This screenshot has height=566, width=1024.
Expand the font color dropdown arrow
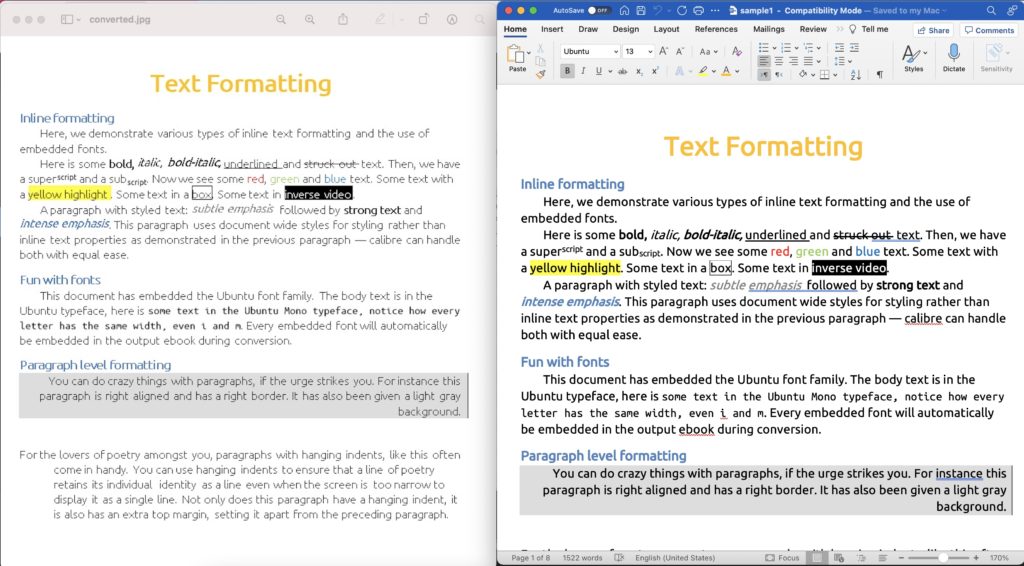(737, 72)
